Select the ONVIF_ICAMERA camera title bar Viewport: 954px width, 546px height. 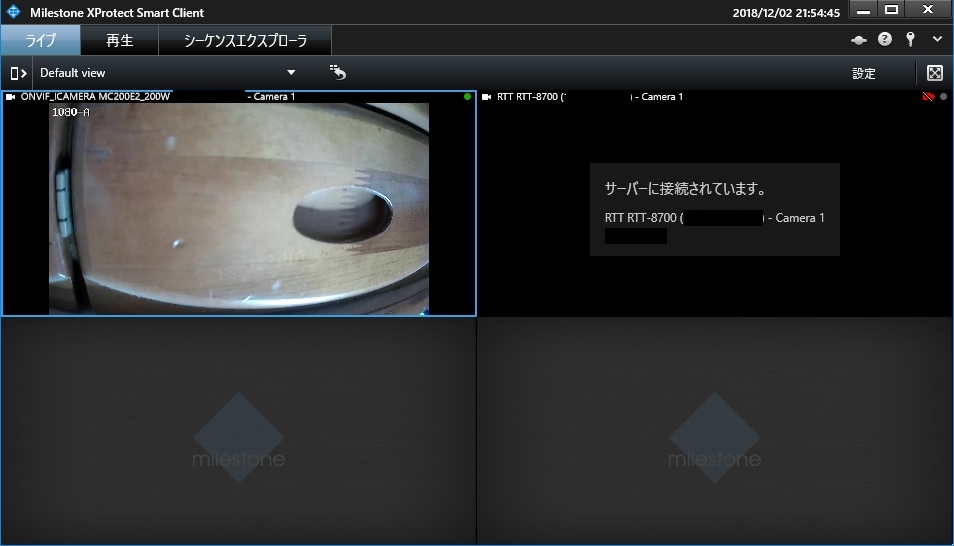pyautogui.click(x=238, y=96)
